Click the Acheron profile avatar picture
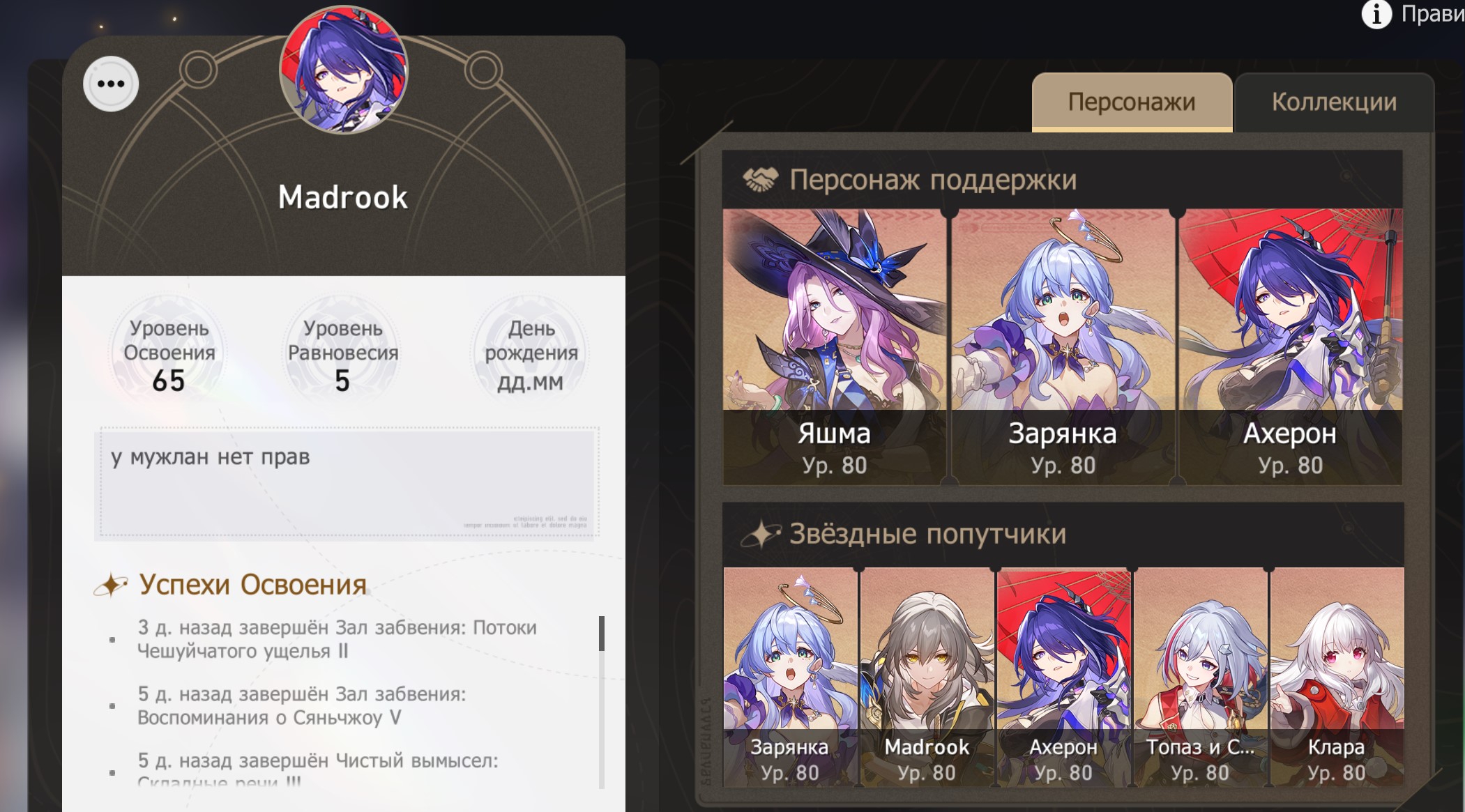 click(x=344, y=69)
